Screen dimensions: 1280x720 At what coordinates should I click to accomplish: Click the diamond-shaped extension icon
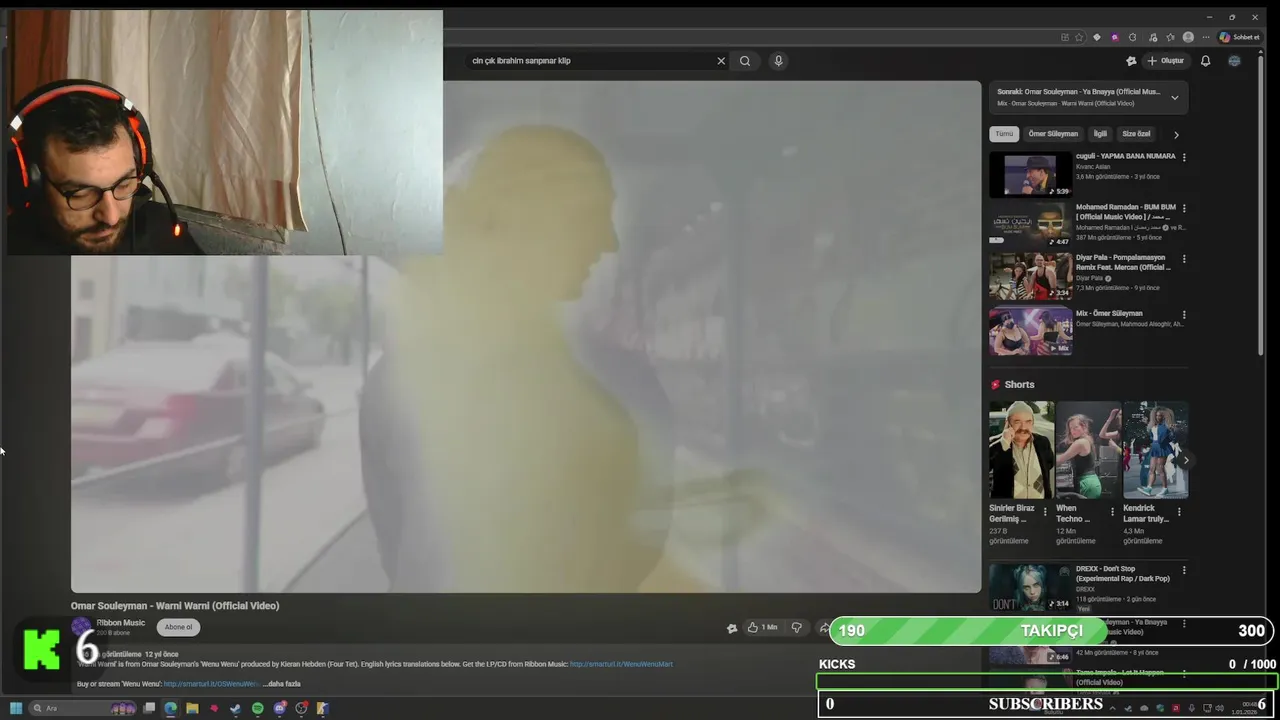[1097, 37]
